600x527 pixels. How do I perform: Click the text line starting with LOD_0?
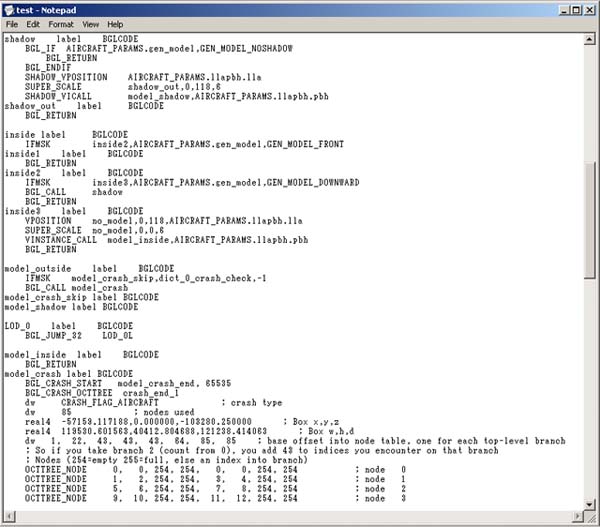(60, 326)
